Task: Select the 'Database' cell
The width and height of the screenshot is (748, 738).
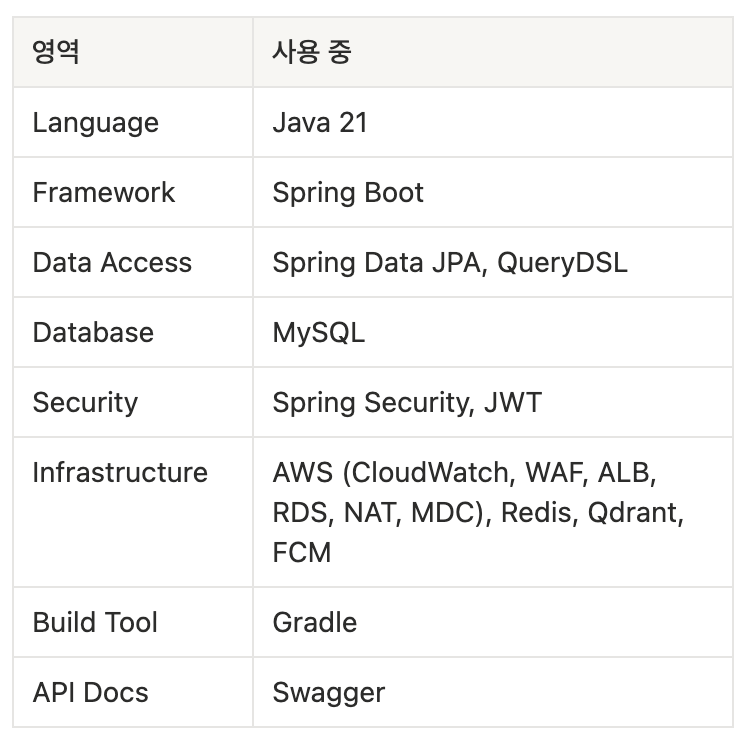Action: click(x=133, y=333)
